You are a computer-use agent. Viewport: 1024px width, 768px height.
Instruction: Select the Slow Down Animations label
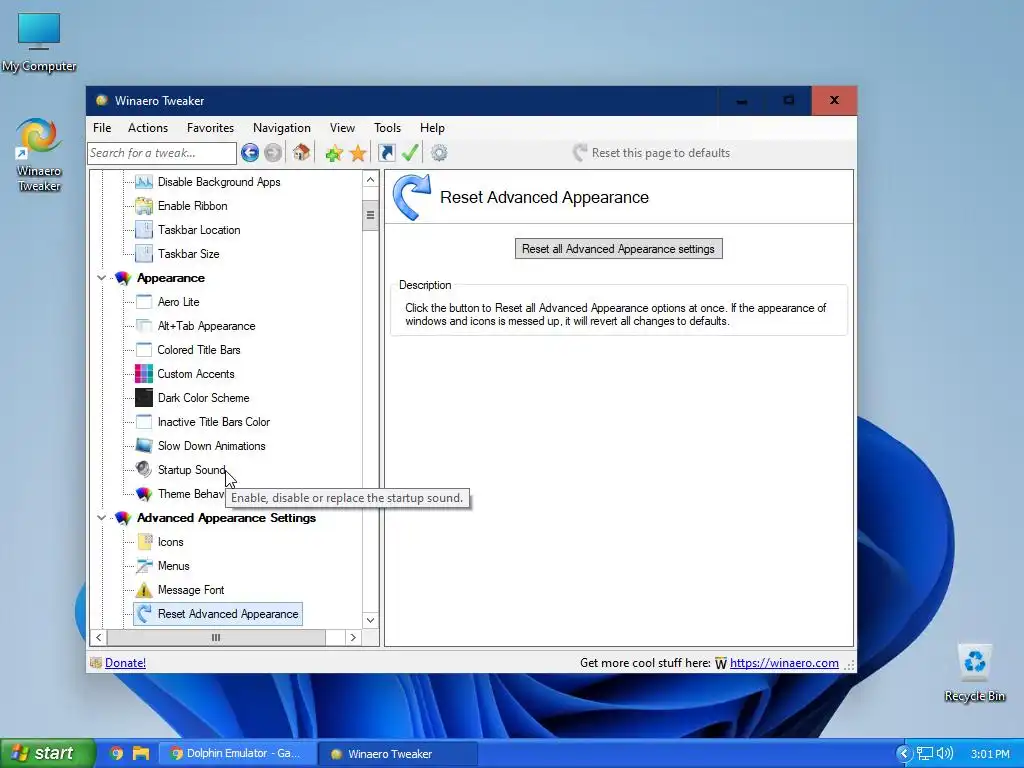[x=212, y=446]
